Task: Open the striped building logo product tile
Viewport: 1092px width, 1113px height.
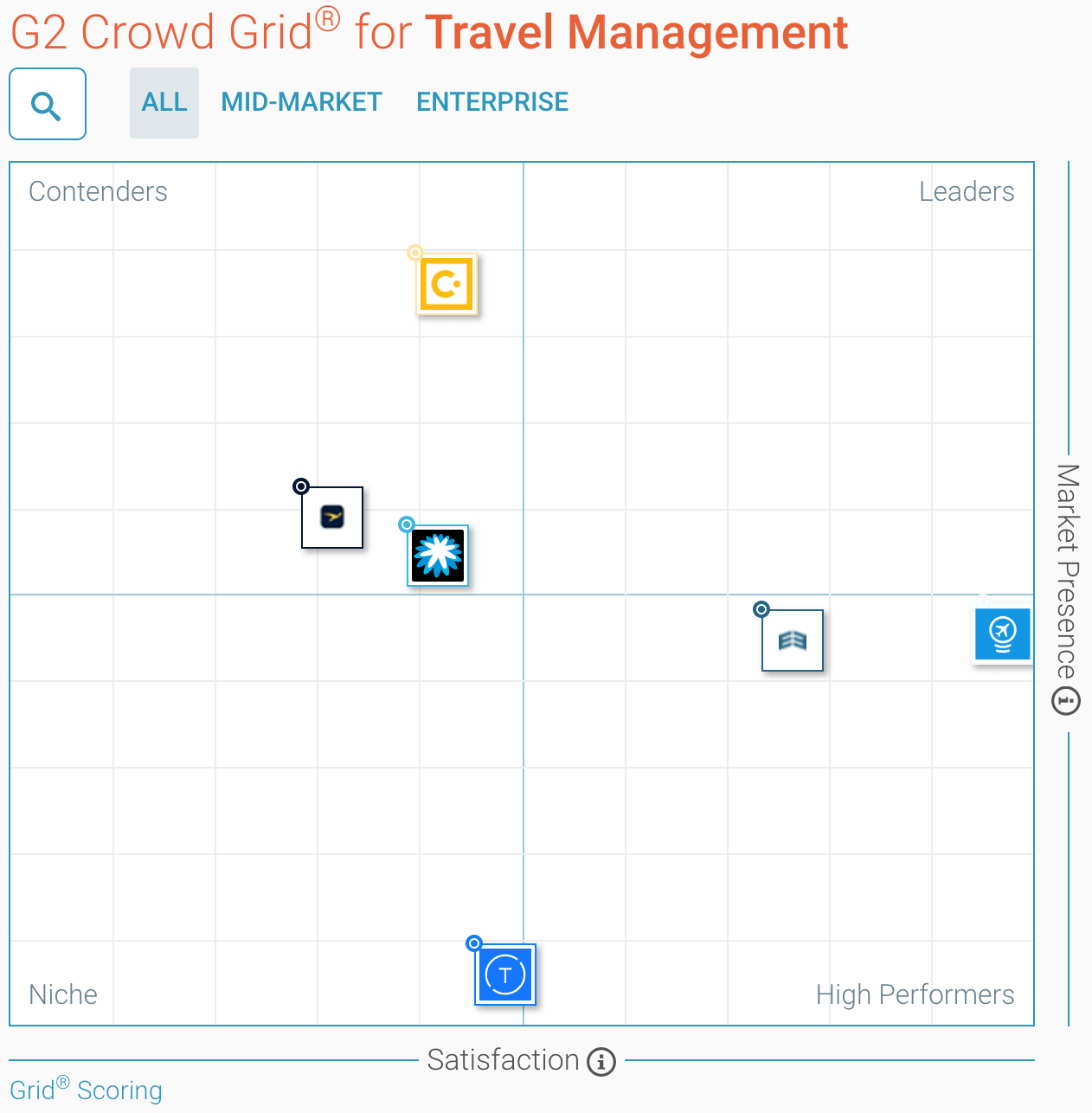Action: pyautogui.click(x=793, y=640)
